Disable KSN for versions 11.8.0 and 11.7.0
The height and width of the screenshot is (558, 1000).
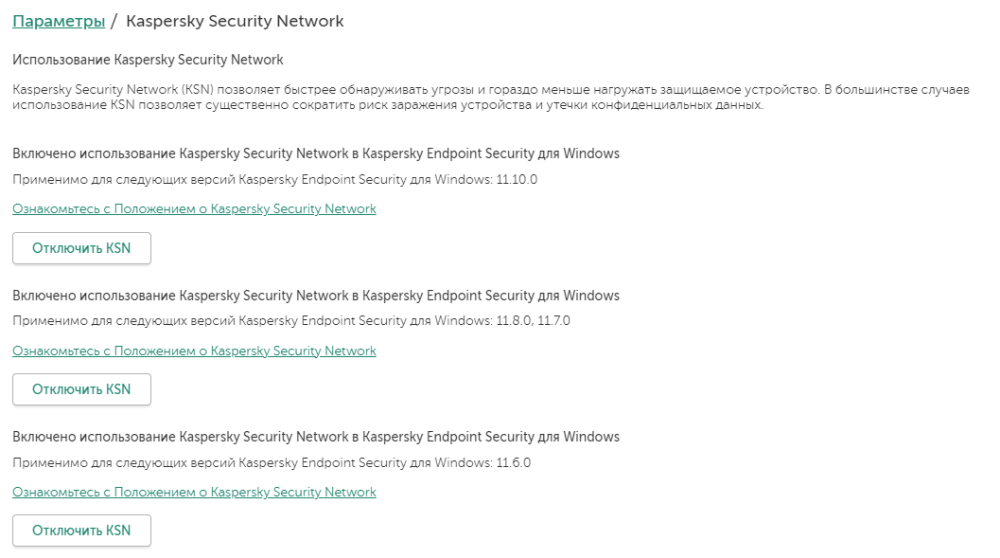[x=81, y=389]
